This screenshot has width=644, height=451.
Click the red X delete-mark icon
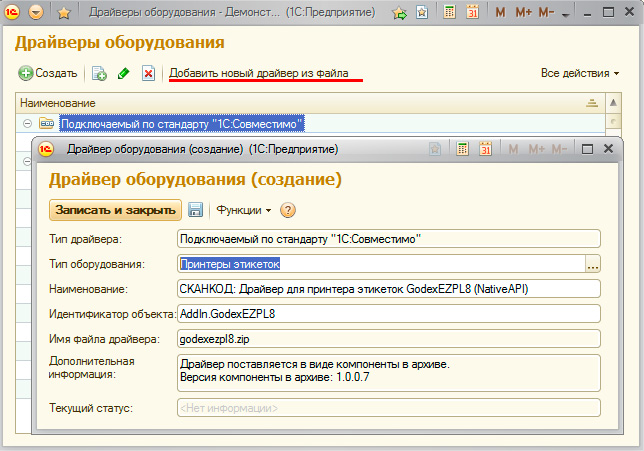tap(148, 74)
